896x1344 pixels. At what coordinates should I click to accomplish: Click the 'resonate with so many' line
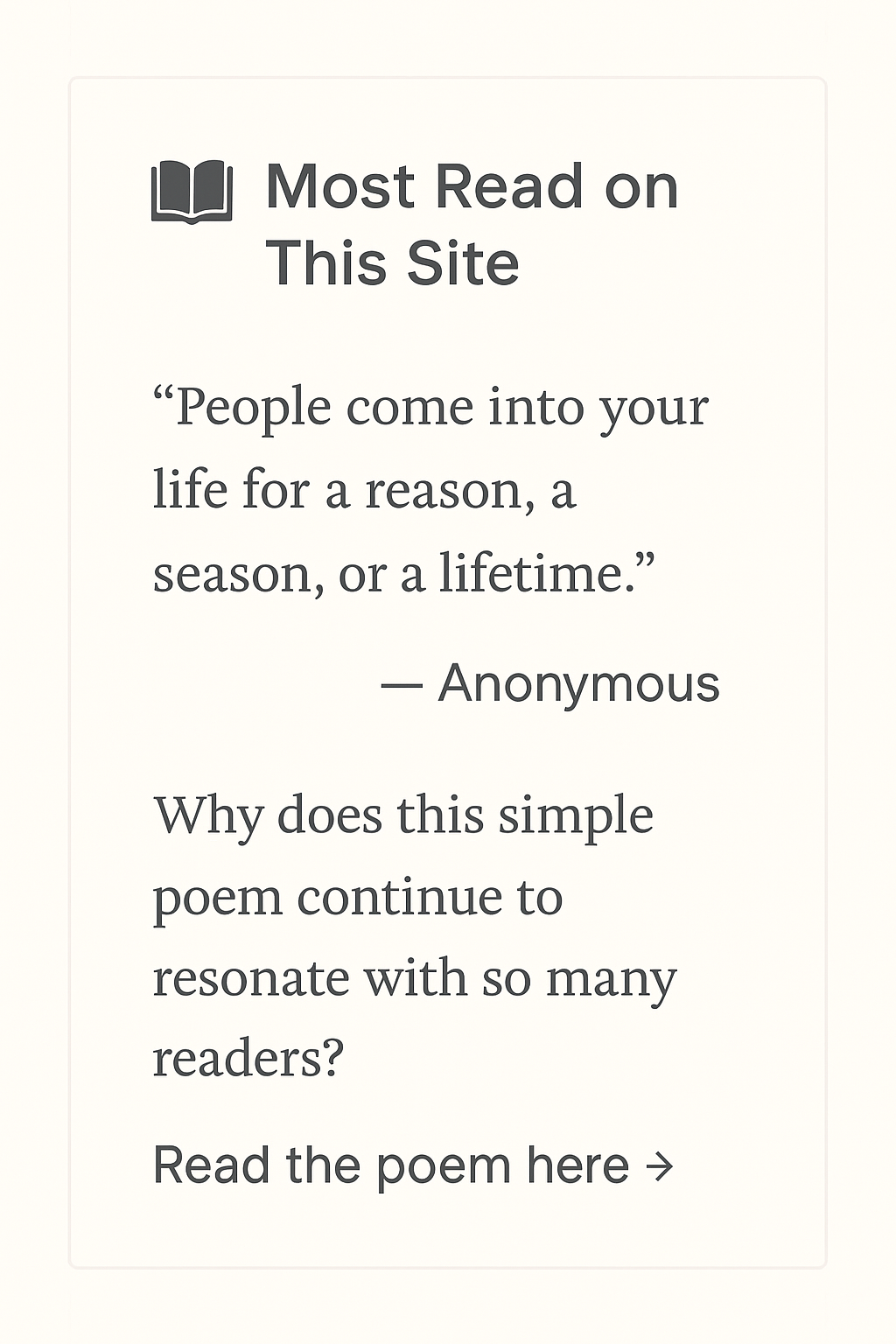[x=415, y=978]
